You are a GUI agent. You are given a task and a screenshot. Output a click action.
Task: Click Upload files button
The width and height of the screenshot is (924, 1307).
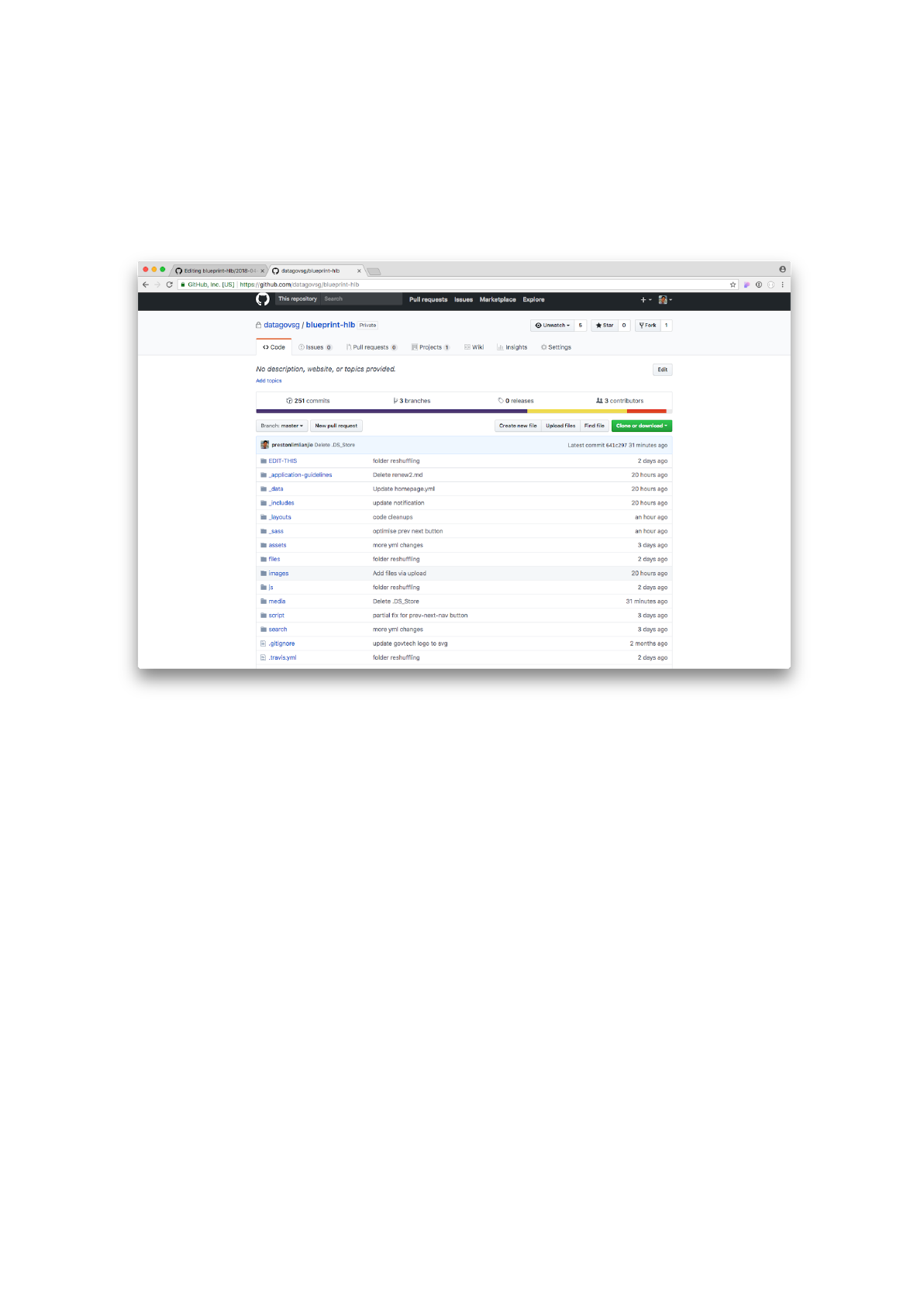(560, 426)
